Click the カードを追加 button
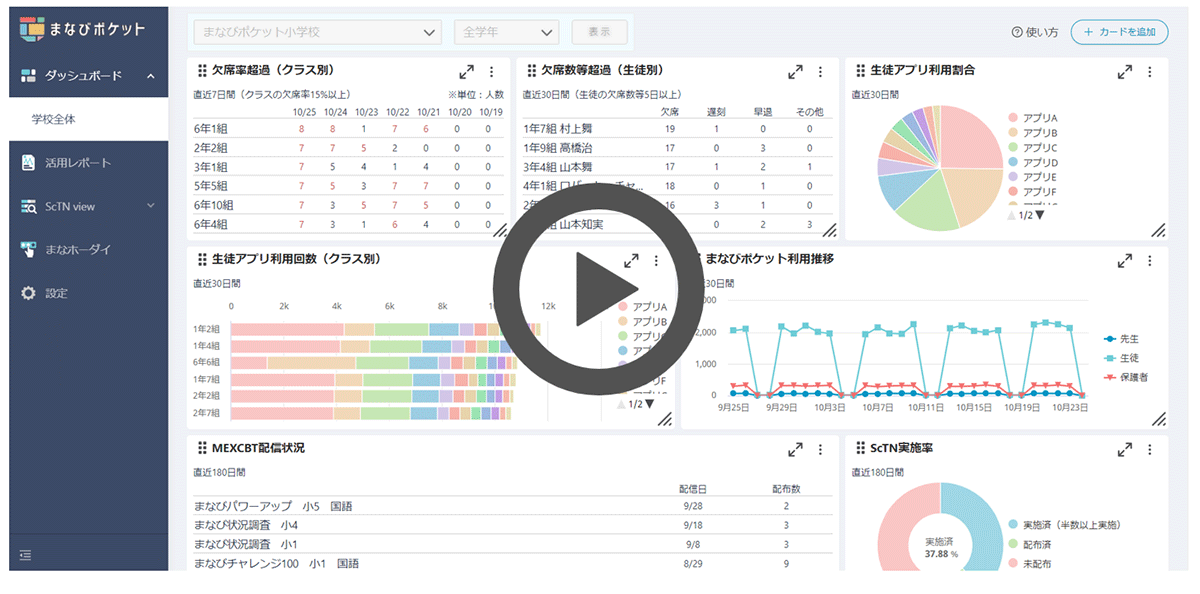The width and height of the screenshot is (1200, 594). (x=1119, y=33)
